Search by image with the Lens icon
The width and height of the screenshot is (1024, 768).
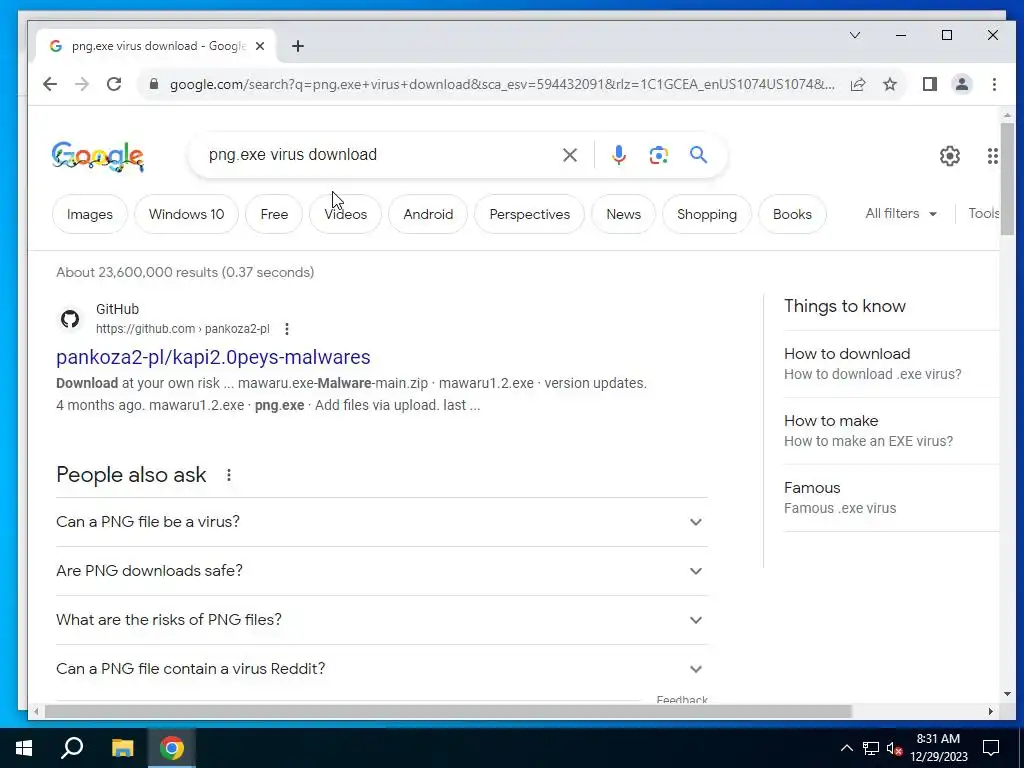[659, 155]
